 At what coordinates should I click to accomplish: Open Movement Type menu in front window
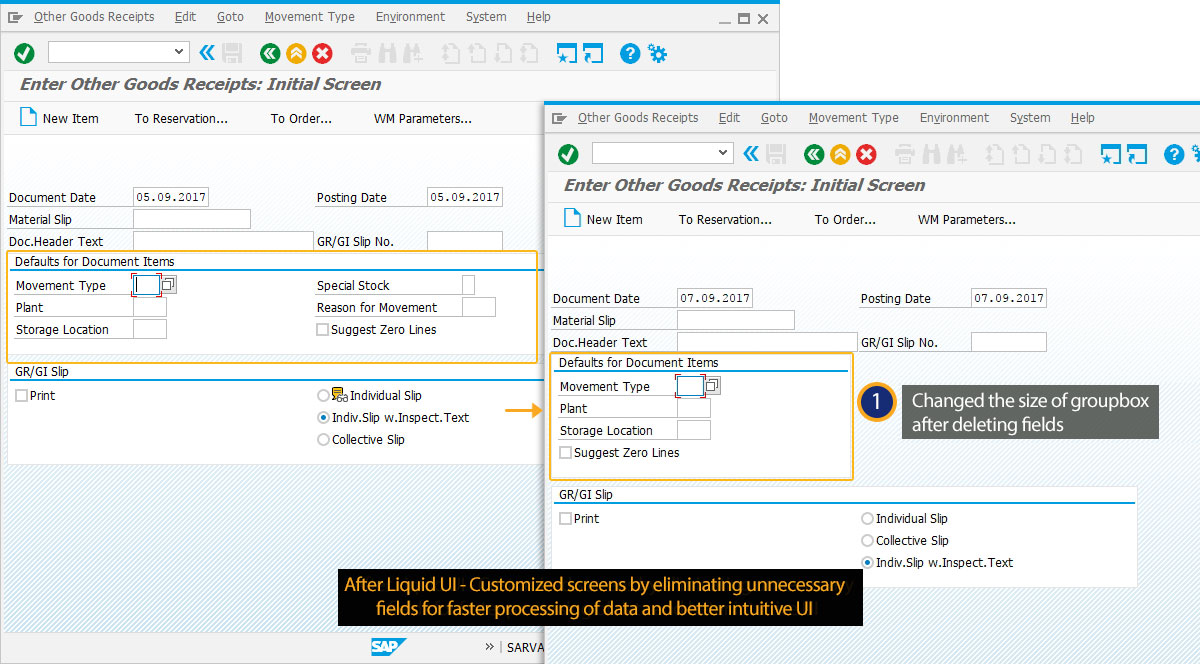pos(853,118)
